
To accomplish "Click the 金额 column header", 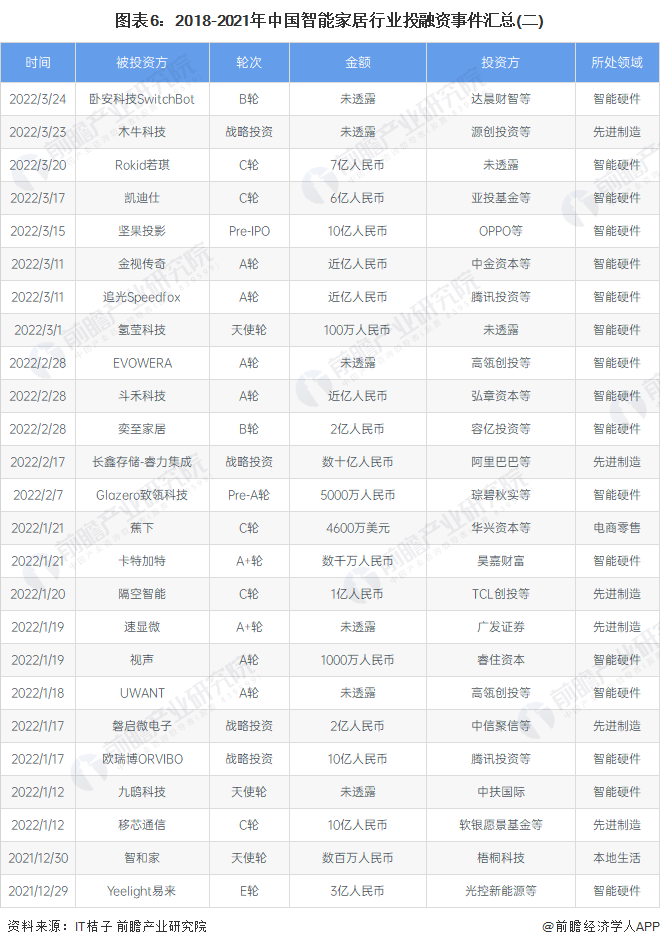I will [358, 62].
